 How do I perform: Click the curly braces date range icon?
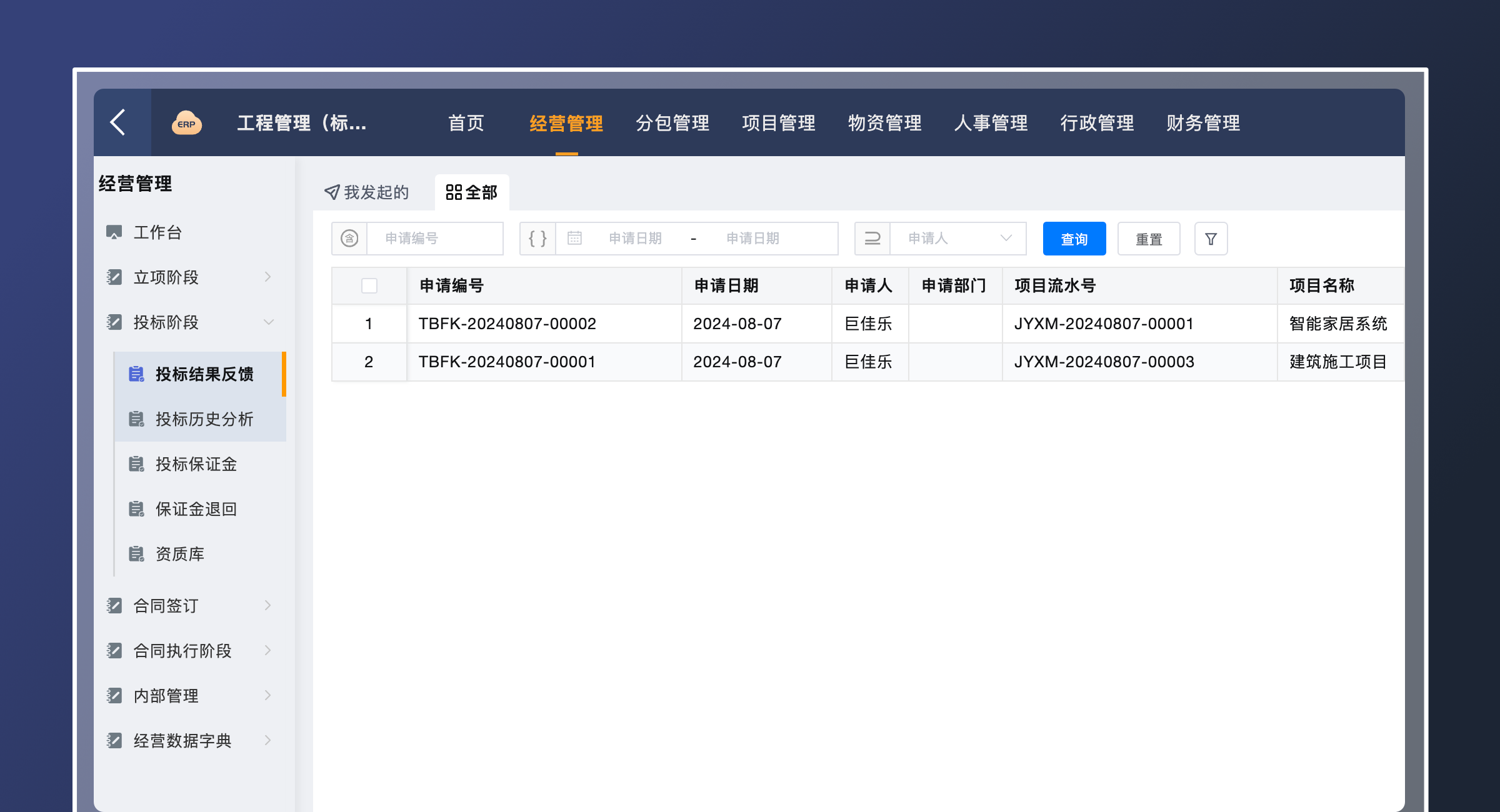537,239
